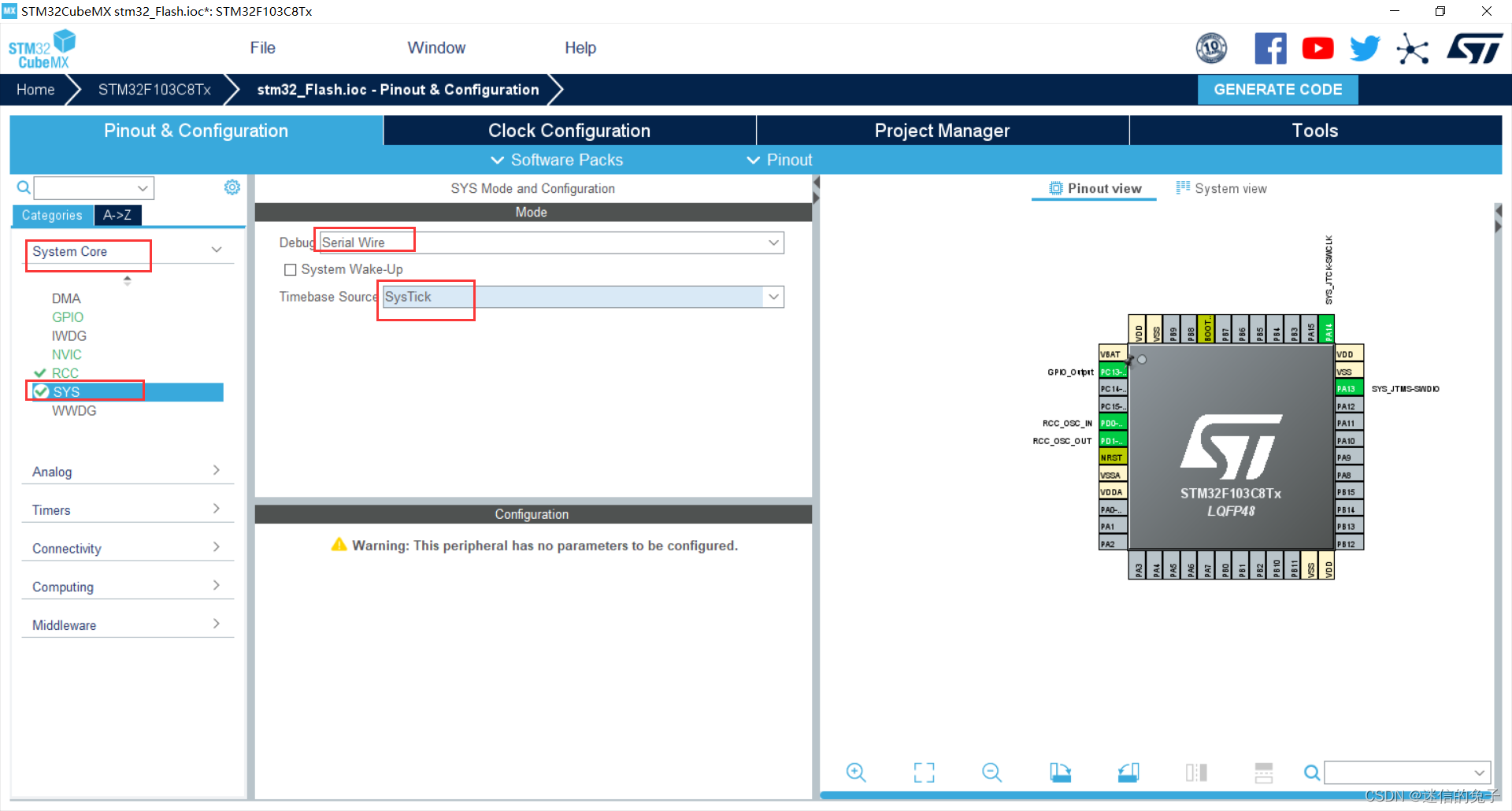Expand the Analog category
The height and width of the screenshot is (811, 1512).
216,471
